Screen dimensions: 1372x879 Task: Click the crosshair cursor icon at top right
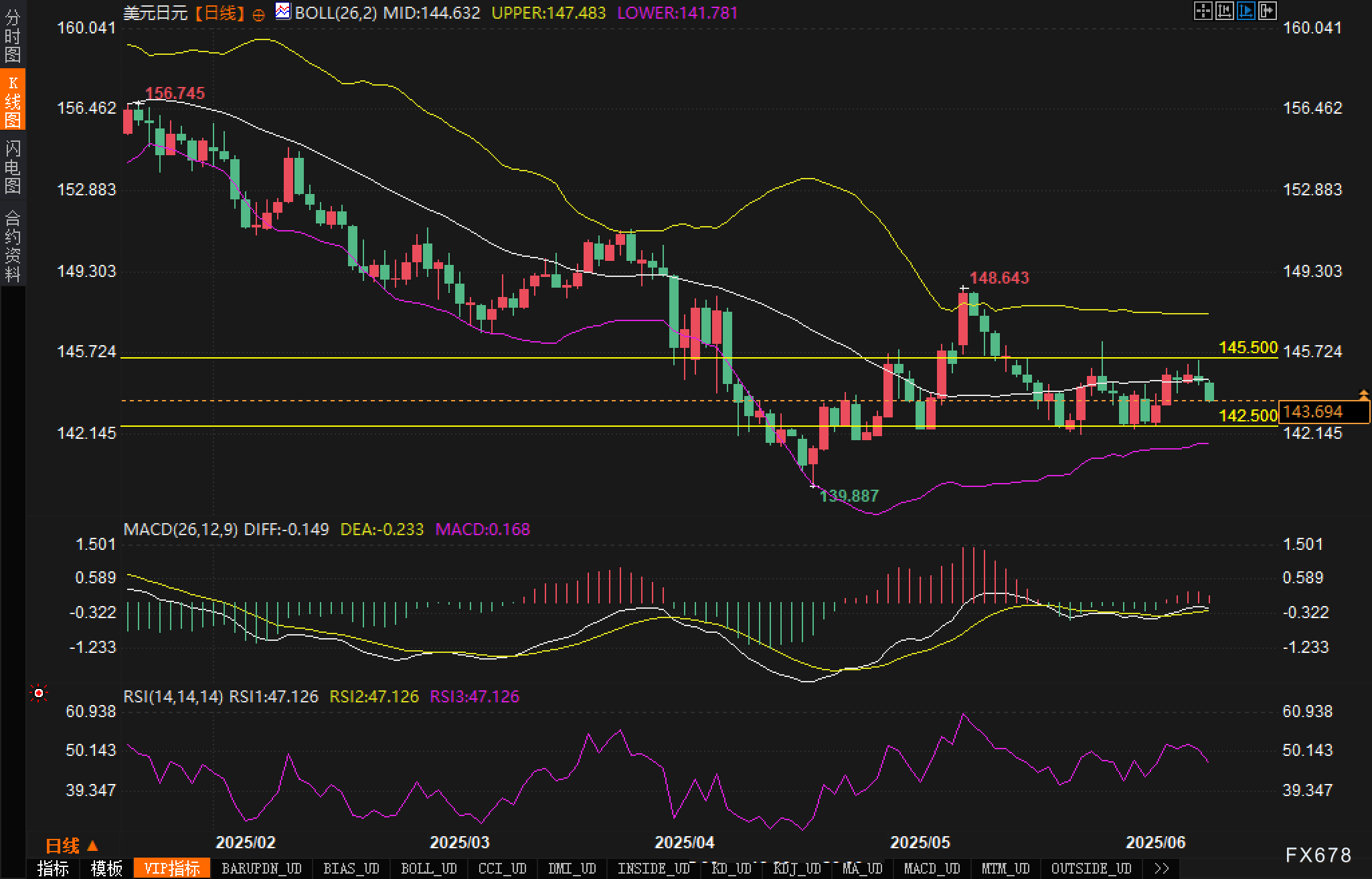click(1203, 11)
